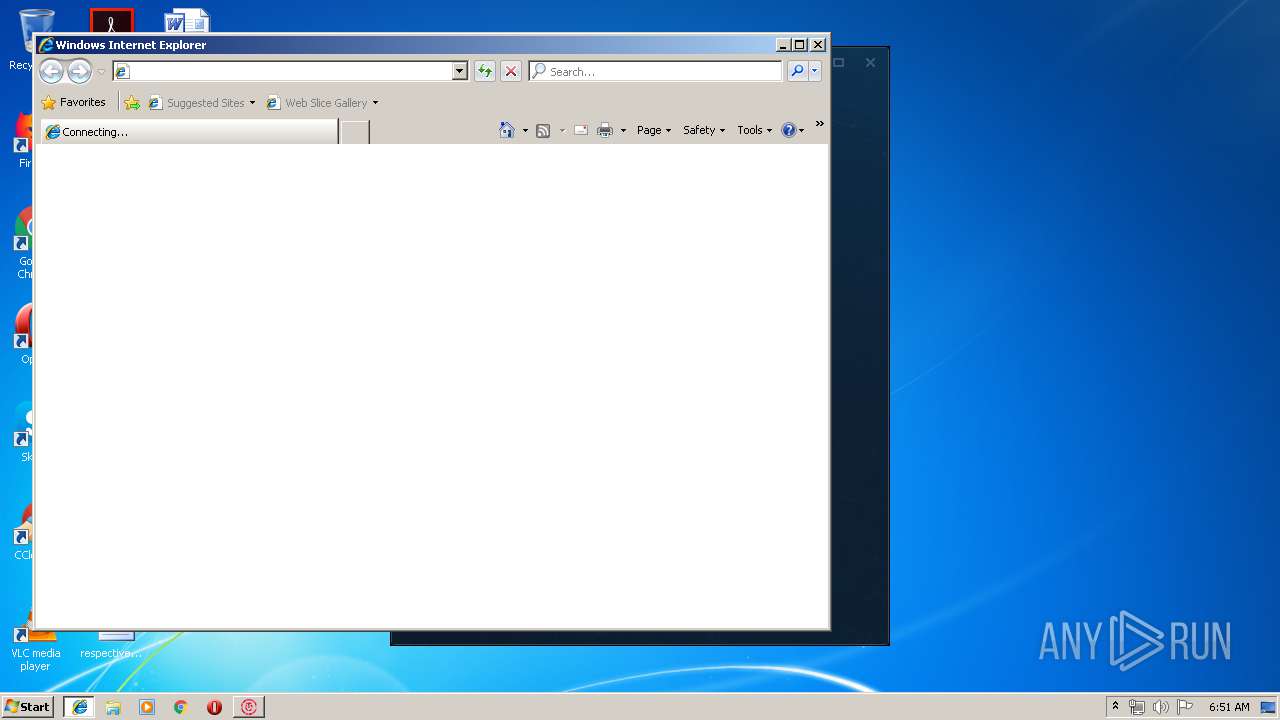Select the Connecting... tab
This screenshot has width=1280, height=720.
(x=188, y=132)
